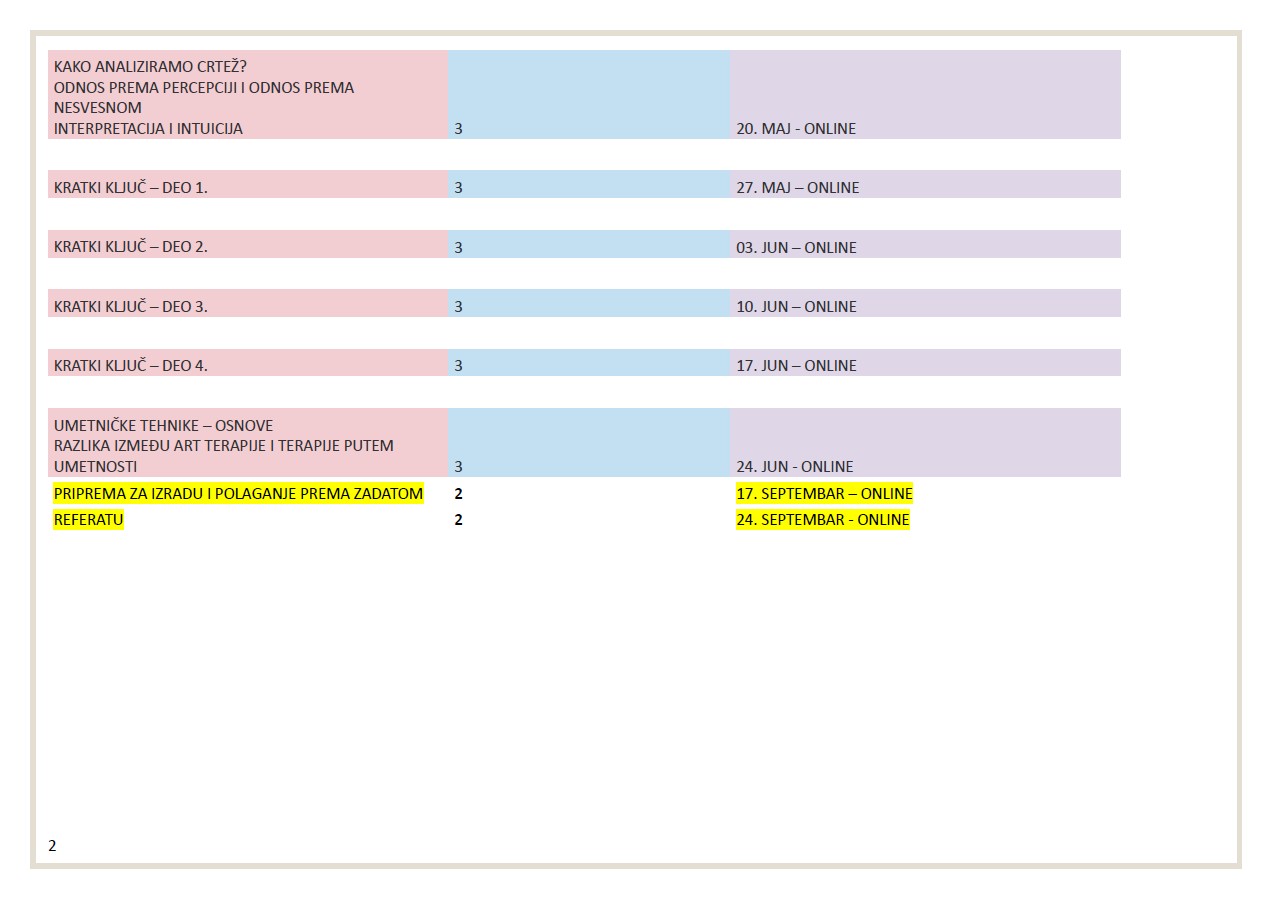This screenshot has width=1275, height=898.
Task: Click the 'INTERPRETACIJA I INTUICIJA' line
Action: [x=148, y=129]
